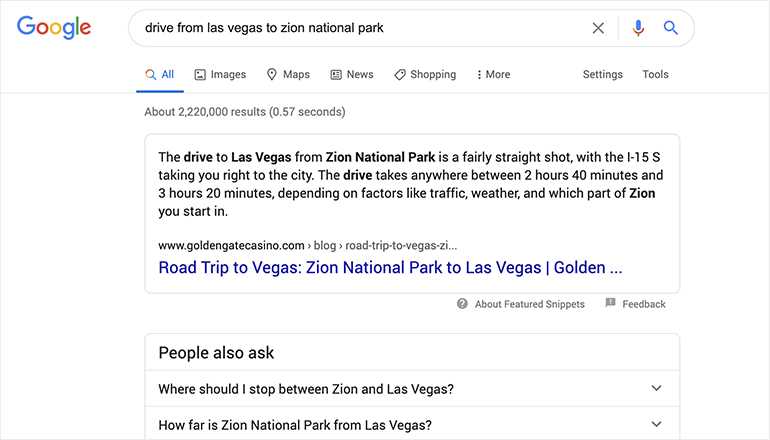Open the Tools menu
770x440 pixels.
656,75
